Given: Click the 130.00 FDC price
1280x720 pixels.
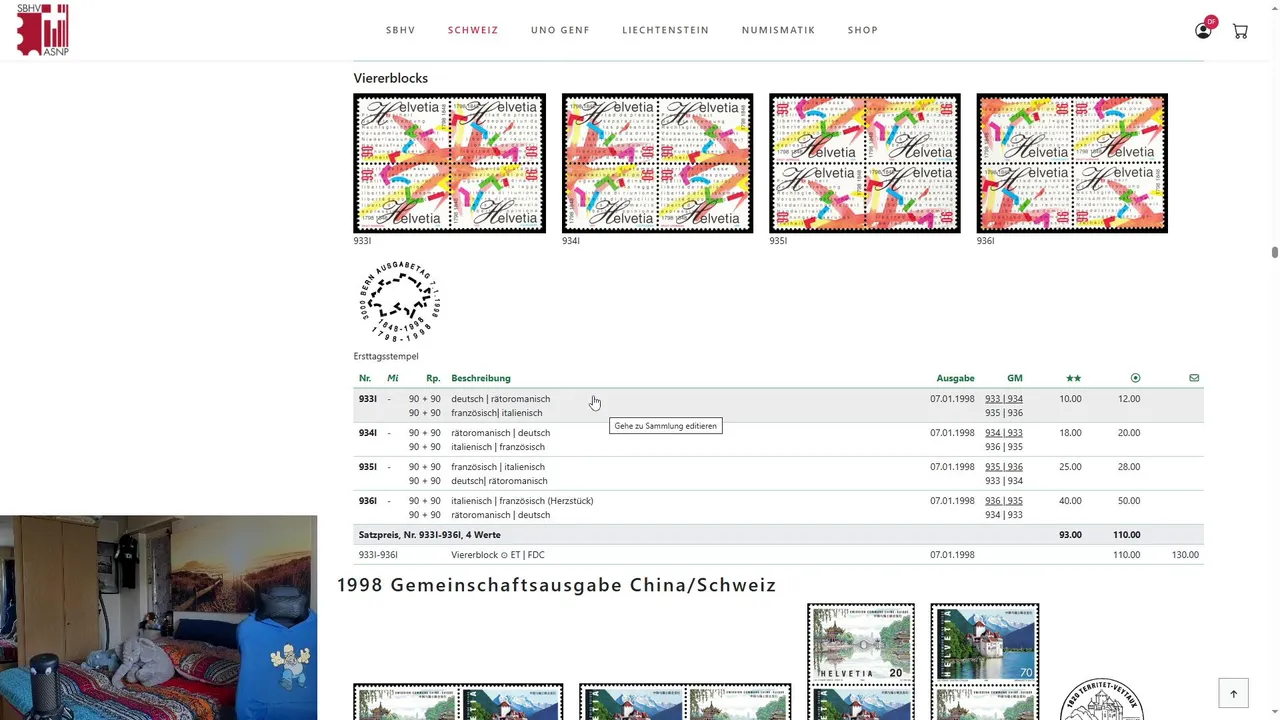Looking at the screenshot, I should click(1185, 555).
